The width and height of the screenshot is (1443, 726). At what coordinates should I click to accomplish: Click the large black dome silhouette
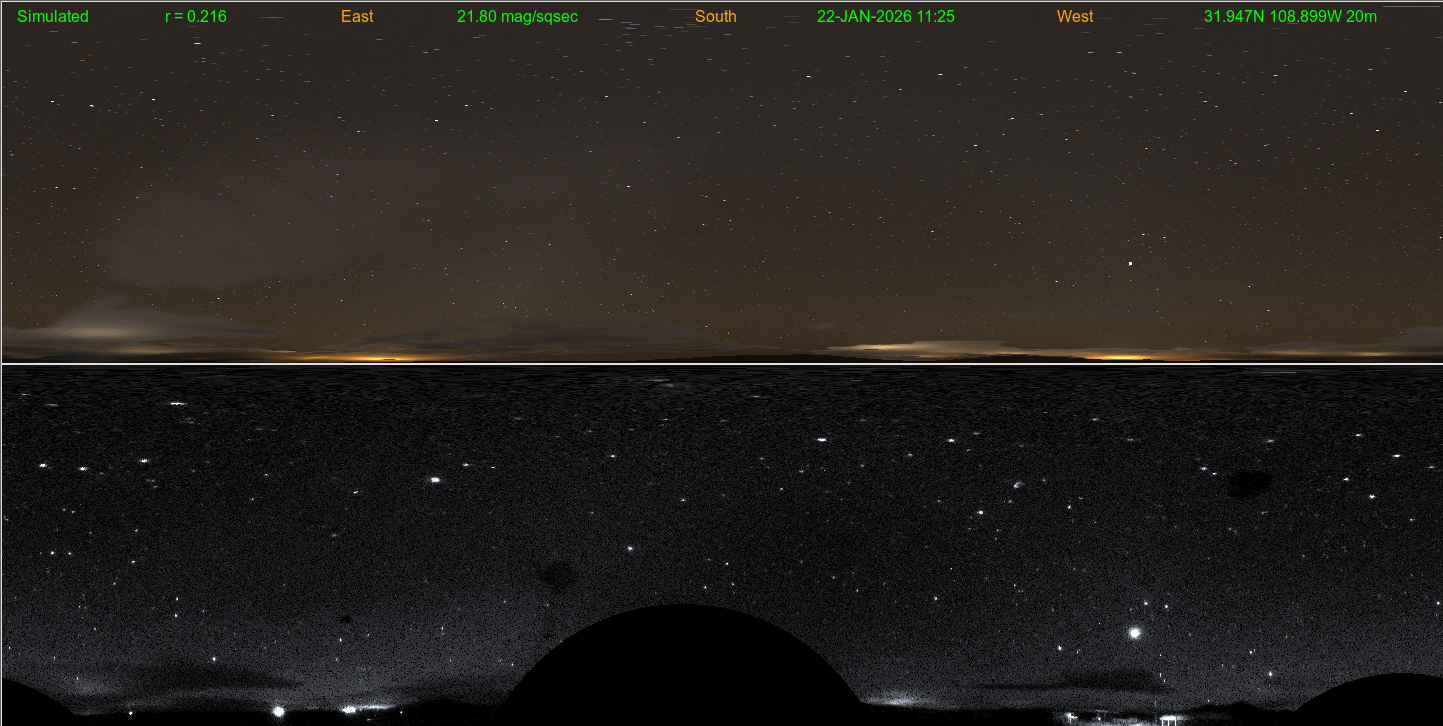coord(683,665)
